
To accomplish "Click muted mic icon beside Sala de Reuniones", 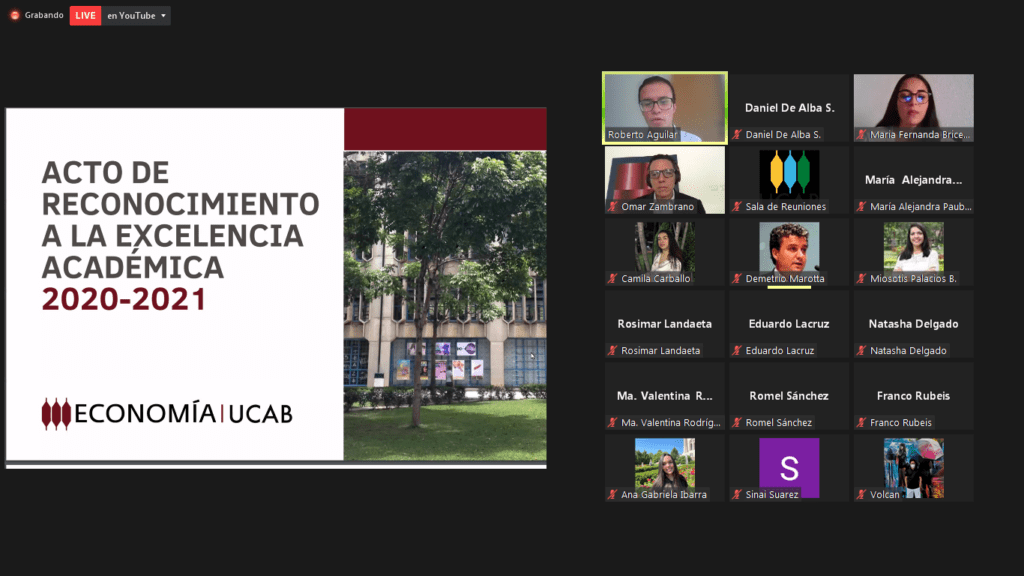I will [x=737, y=207].
